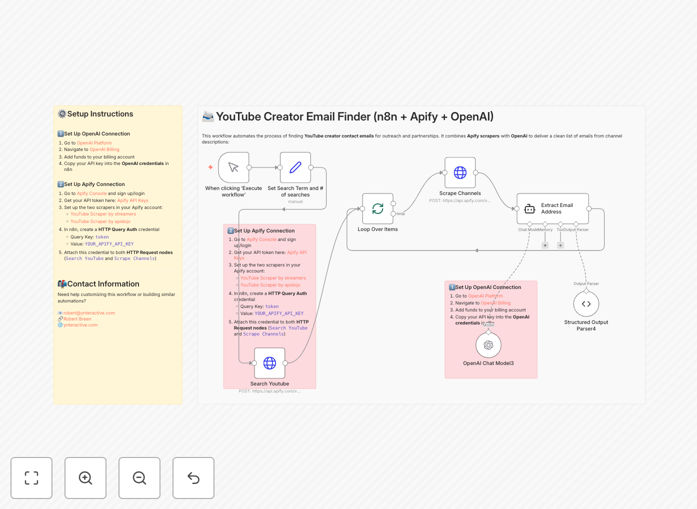Zoom in on the workflow canvas
697x509 pixels.
coord(85,478)
